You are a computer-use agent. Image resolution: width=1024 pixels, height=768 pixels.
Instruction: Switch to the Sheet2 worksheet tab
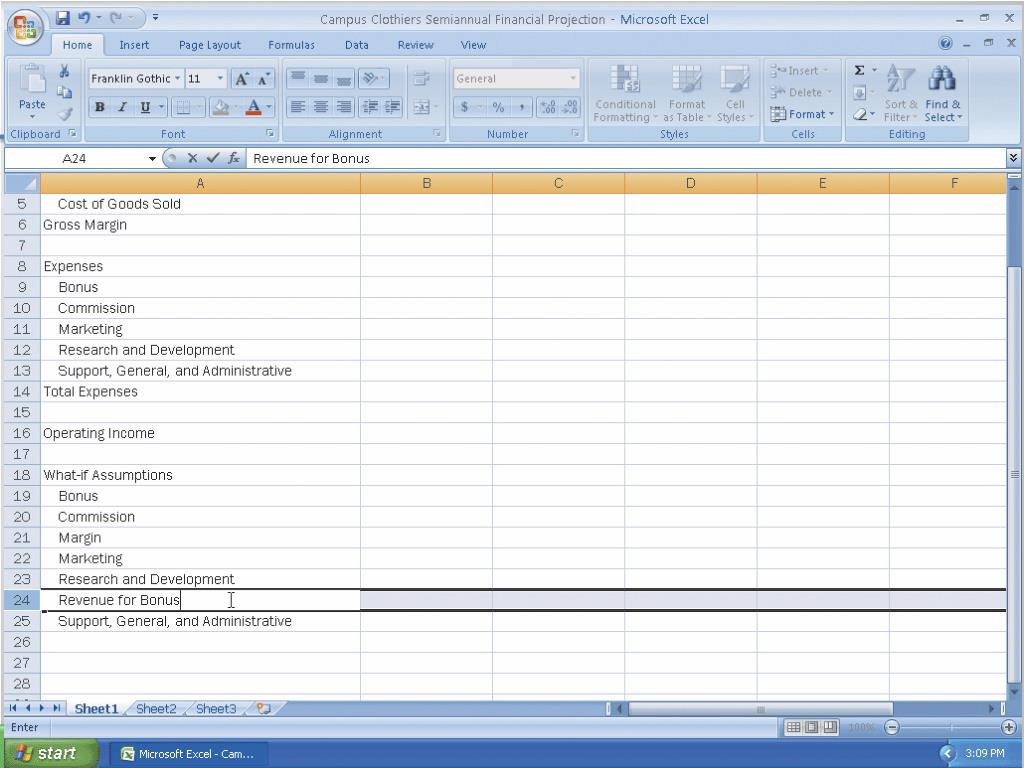pos(156,709)
